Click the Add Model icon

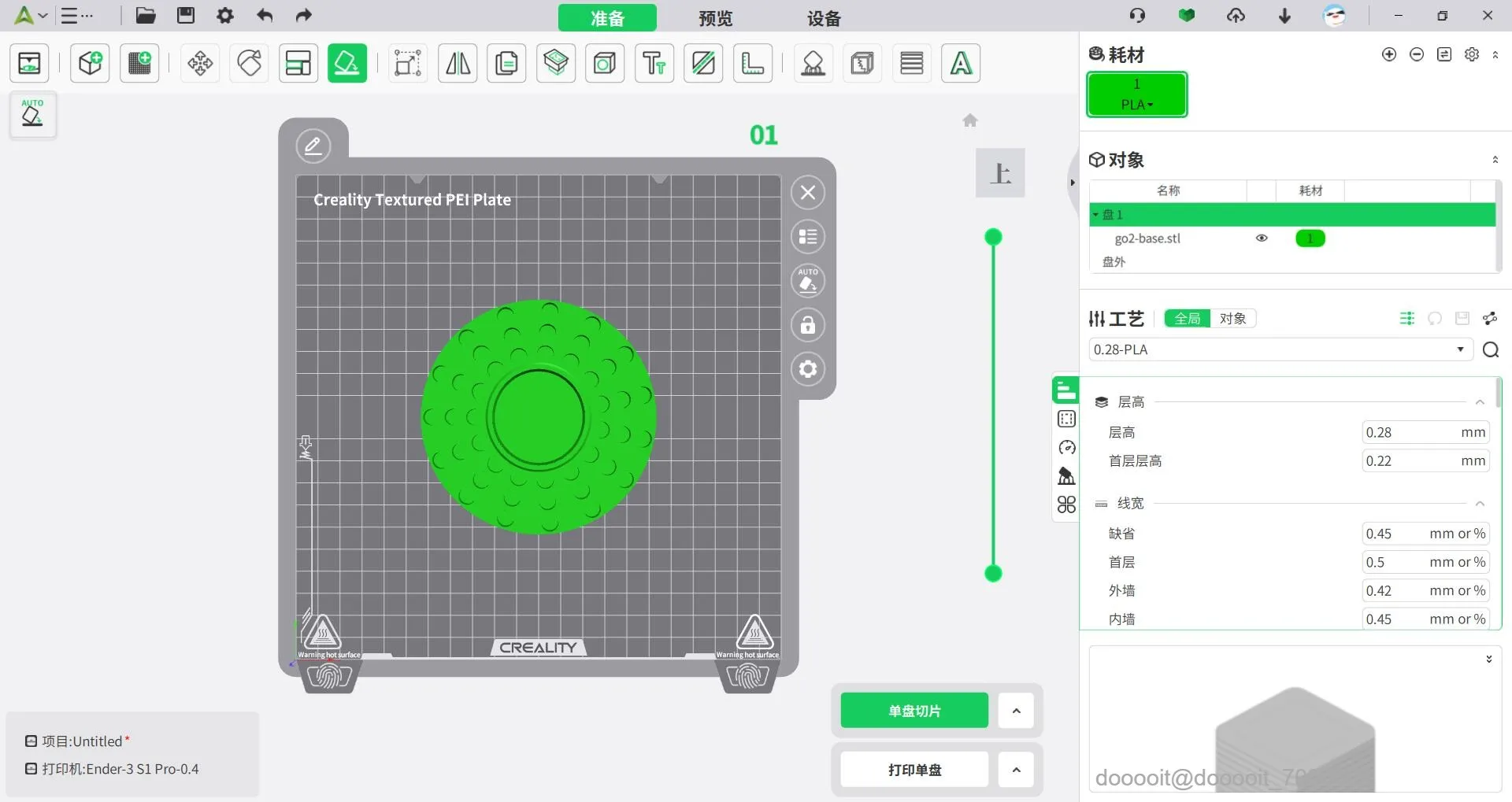coord(89,63)
